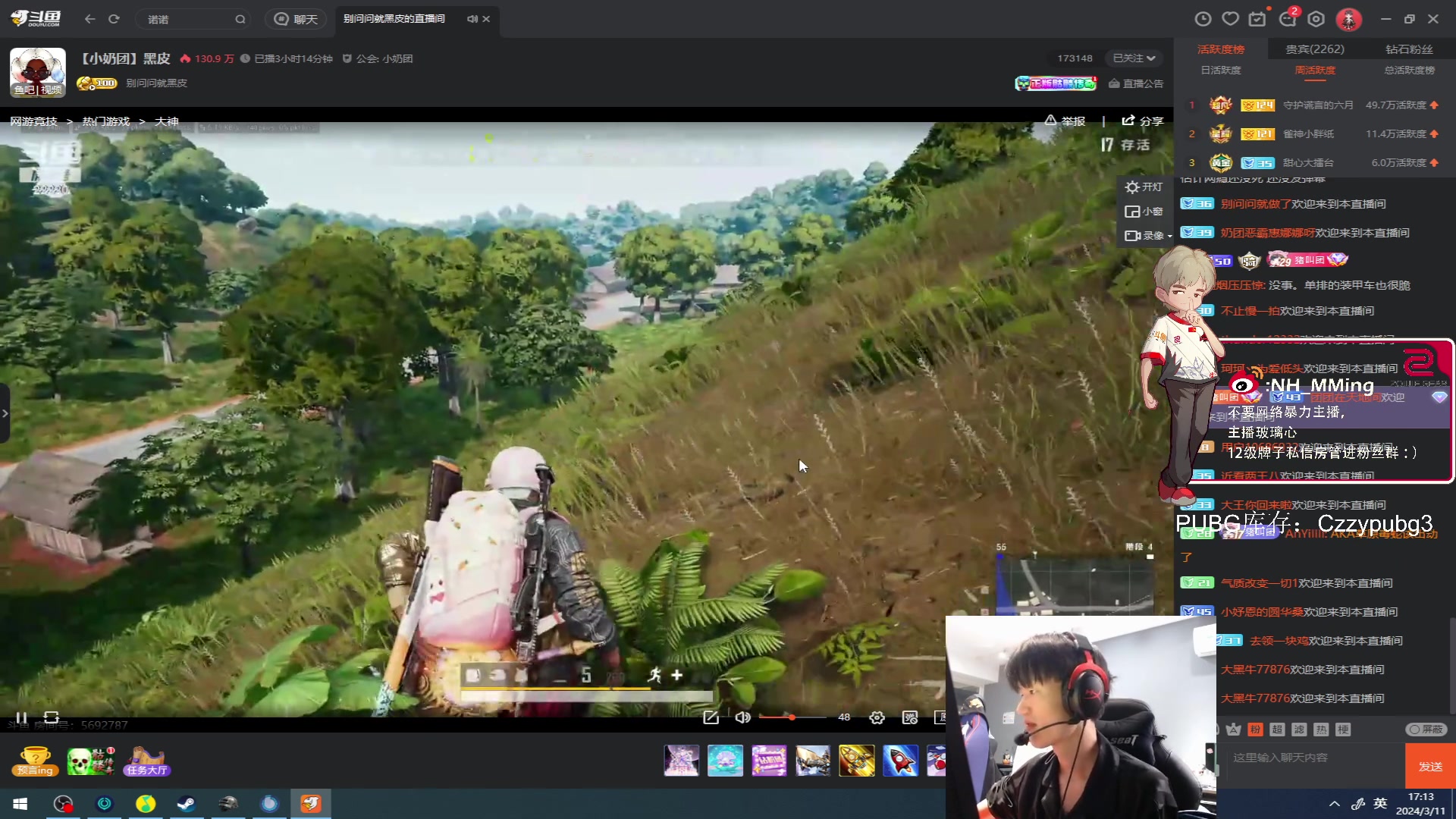This screenshot has height=819, width=1456.
Task: Open Steam from the Windows taskbar
Action: [x=186, y=804]
